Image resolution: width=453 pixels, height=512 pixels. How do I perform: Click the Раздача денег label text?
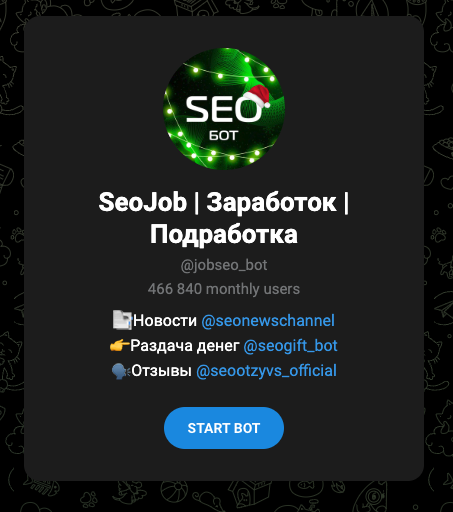click(x=185, y=346)
